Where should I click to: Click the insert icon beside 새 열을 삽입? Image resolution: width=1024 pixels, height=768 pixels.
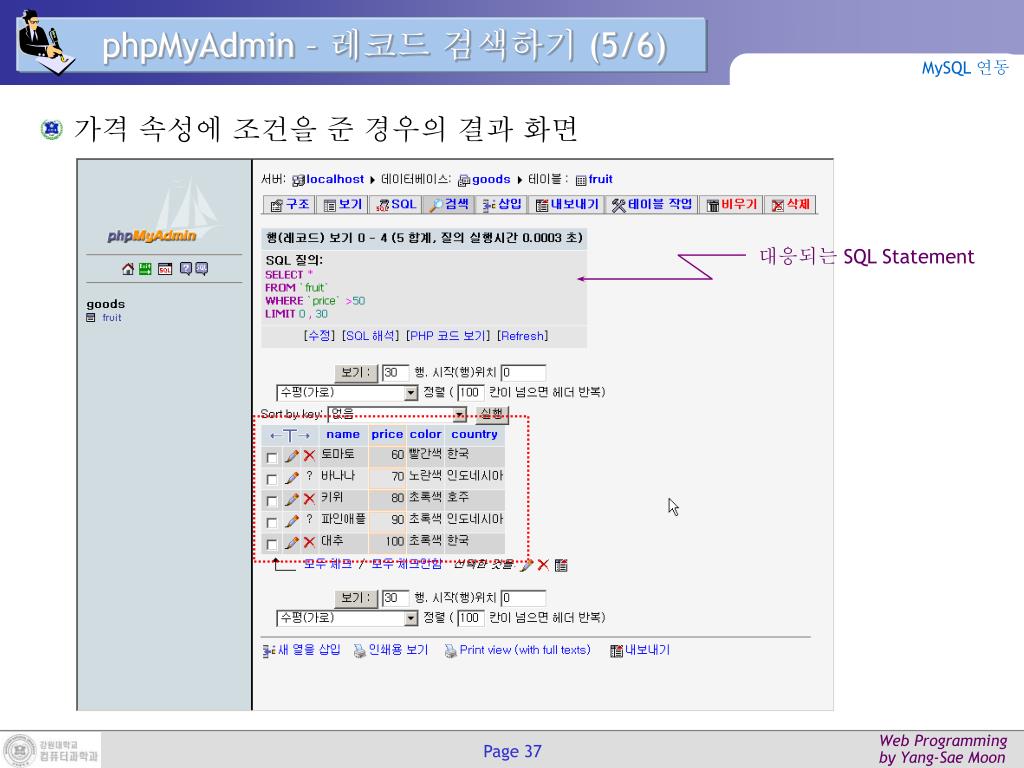click(268, 650)
